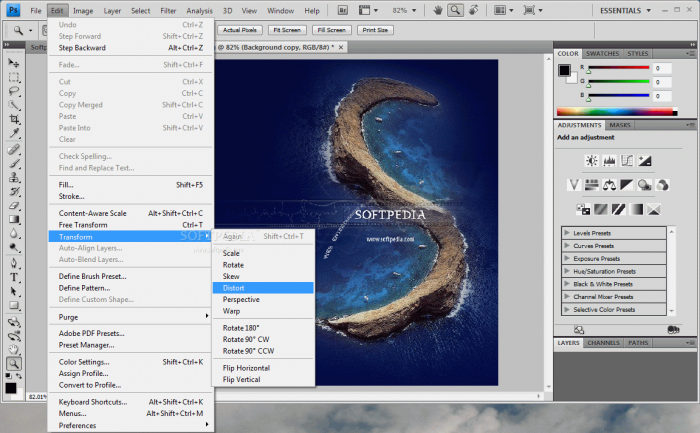Viewport: 700px width, 433px height.
Task: Click foreground color swatch in Color panel
Action: [x=564, y=70]
